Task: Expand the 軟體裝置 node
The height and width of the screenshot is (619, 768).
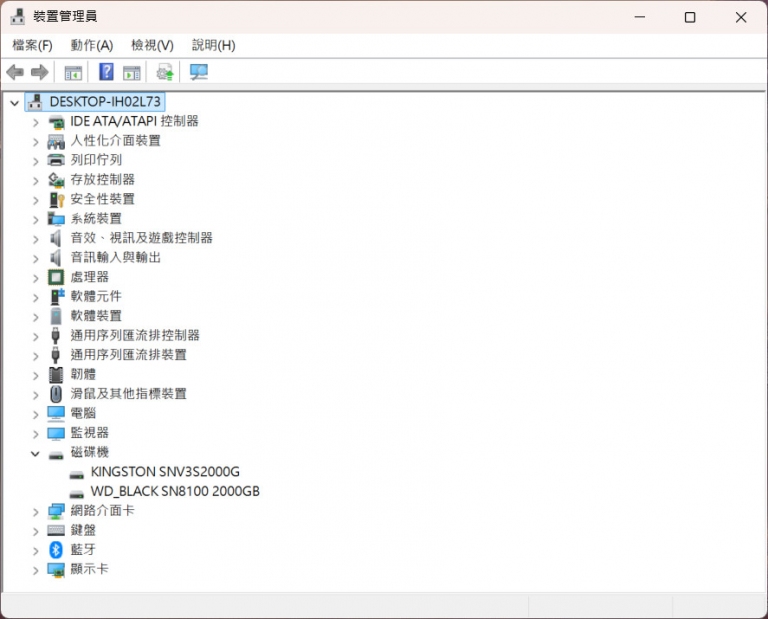Action: (x=35, y=317)
